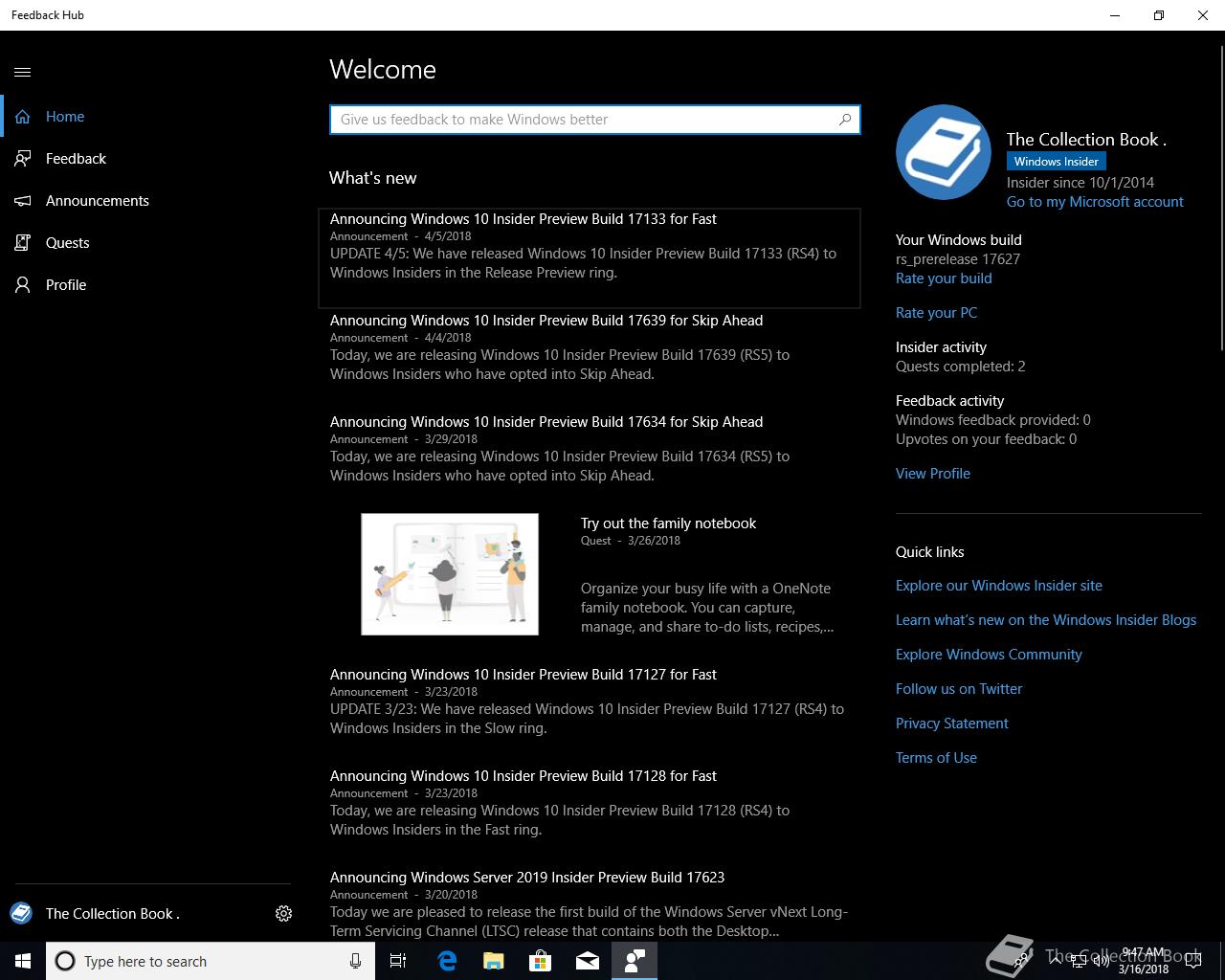1225x980 pixels.
Task: Click 'Windows feedback provided: 0' text
Action: pyautogui.click(x=993, y=420)
